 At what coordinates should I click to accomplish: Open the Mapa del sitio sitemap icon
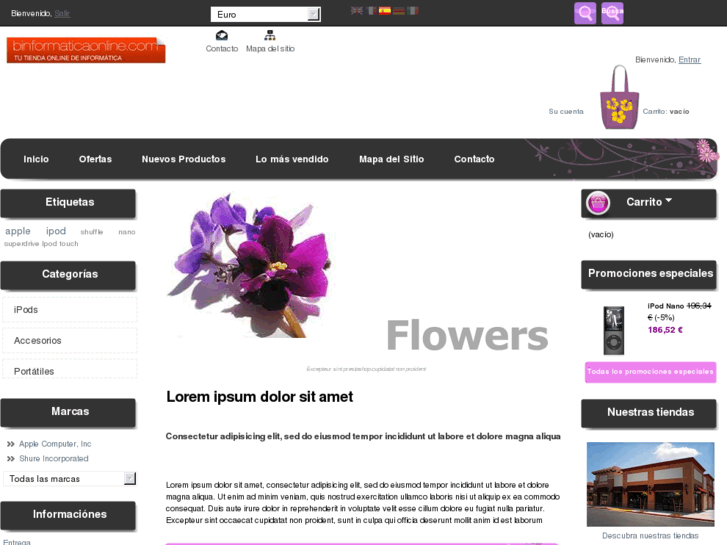pyautogui.click(x=270, y=35)
